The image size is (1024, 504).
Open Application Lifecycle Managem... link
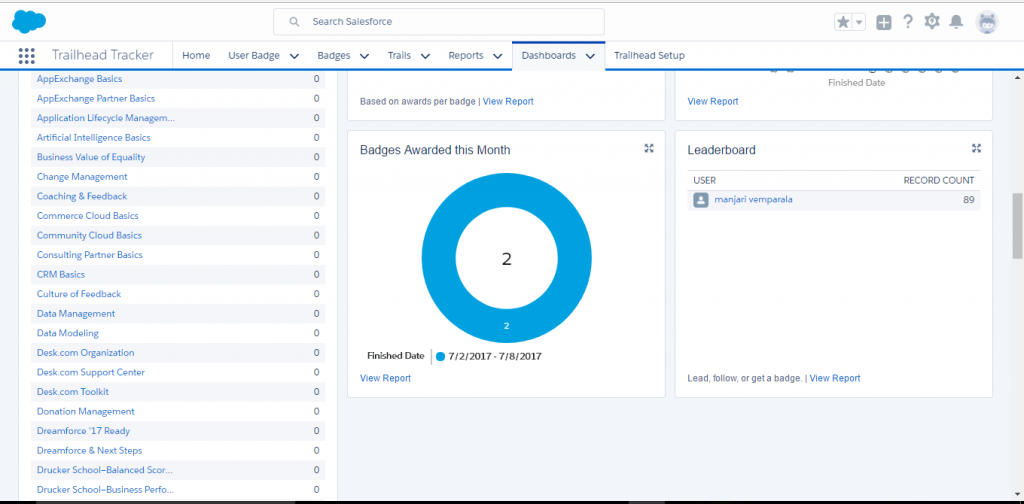(106, 118)
